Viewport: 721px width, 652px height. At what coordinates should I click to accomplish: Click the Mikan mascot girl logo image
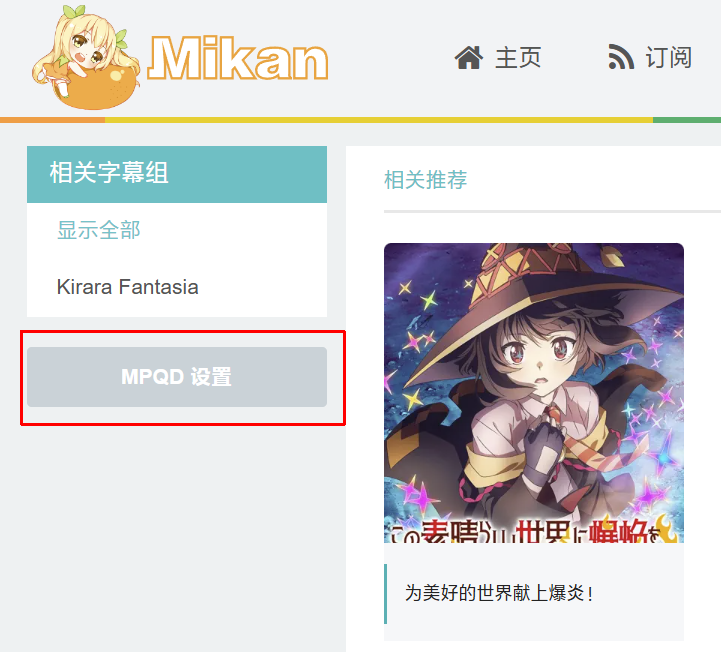pos(86,57)
